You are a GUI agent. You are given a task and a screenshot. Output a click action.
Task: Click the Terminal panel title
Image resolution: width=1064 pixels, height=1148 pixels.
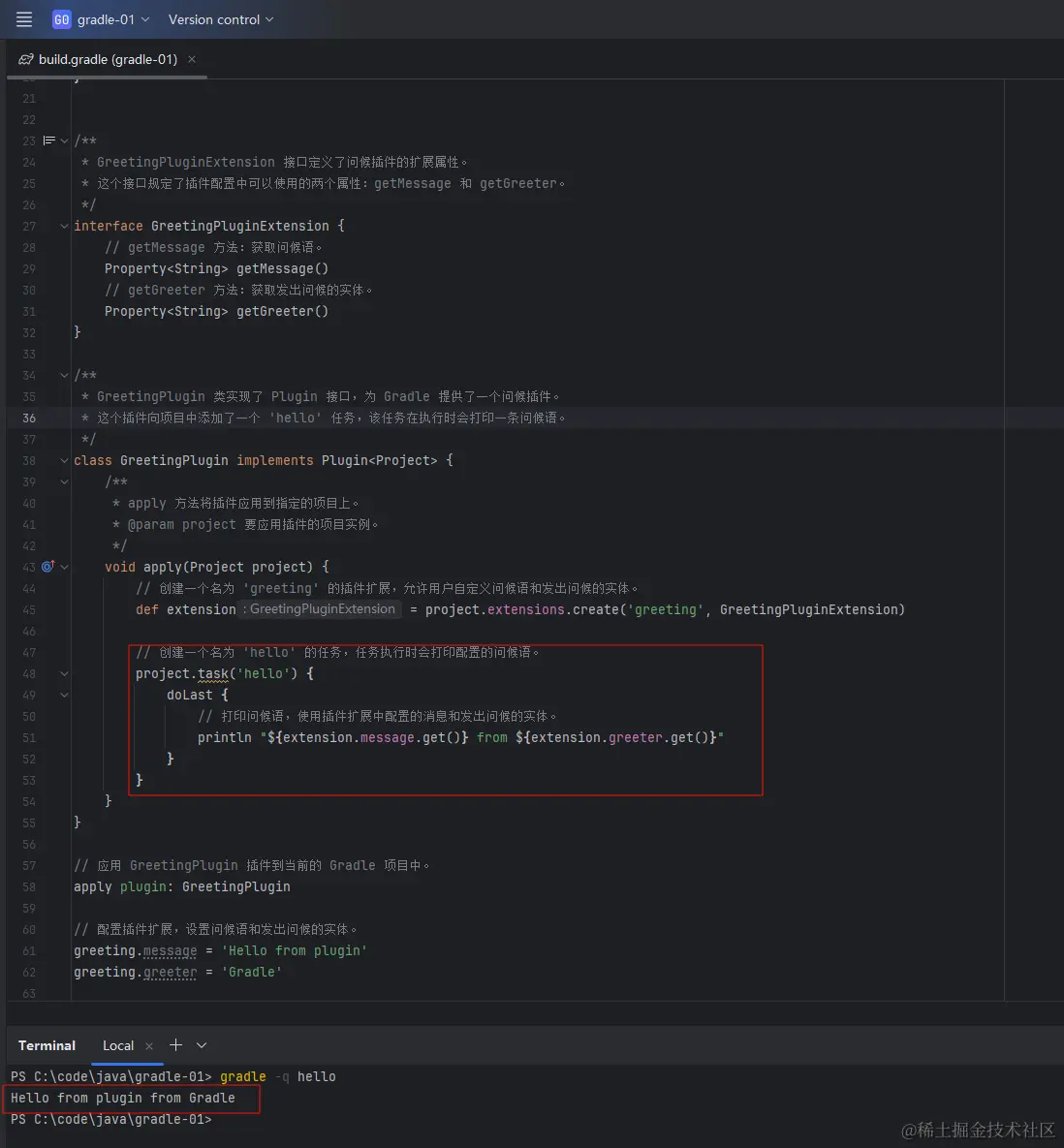point(47,1045)
